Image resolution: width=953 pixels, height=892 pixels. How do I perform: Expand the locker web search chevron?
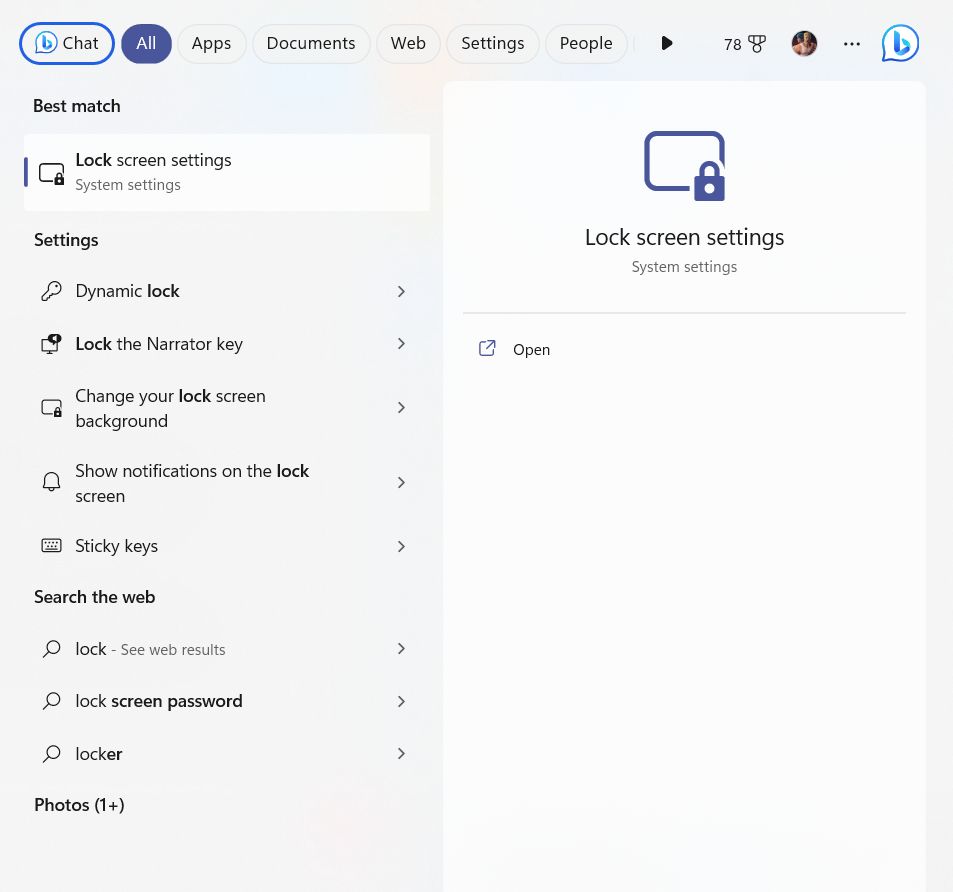click(401, 754)
